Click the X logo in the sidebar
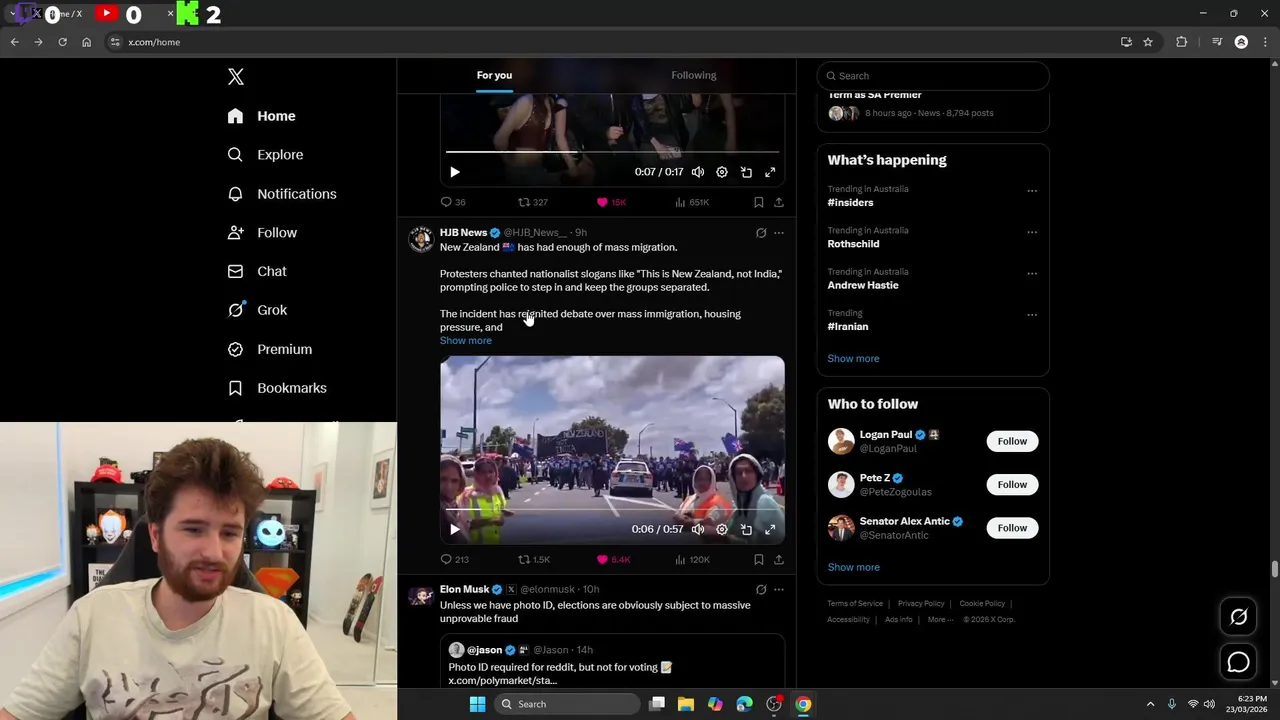This screenshot has height=720, width=1280. pyautogui.click(x=236, y=77)
